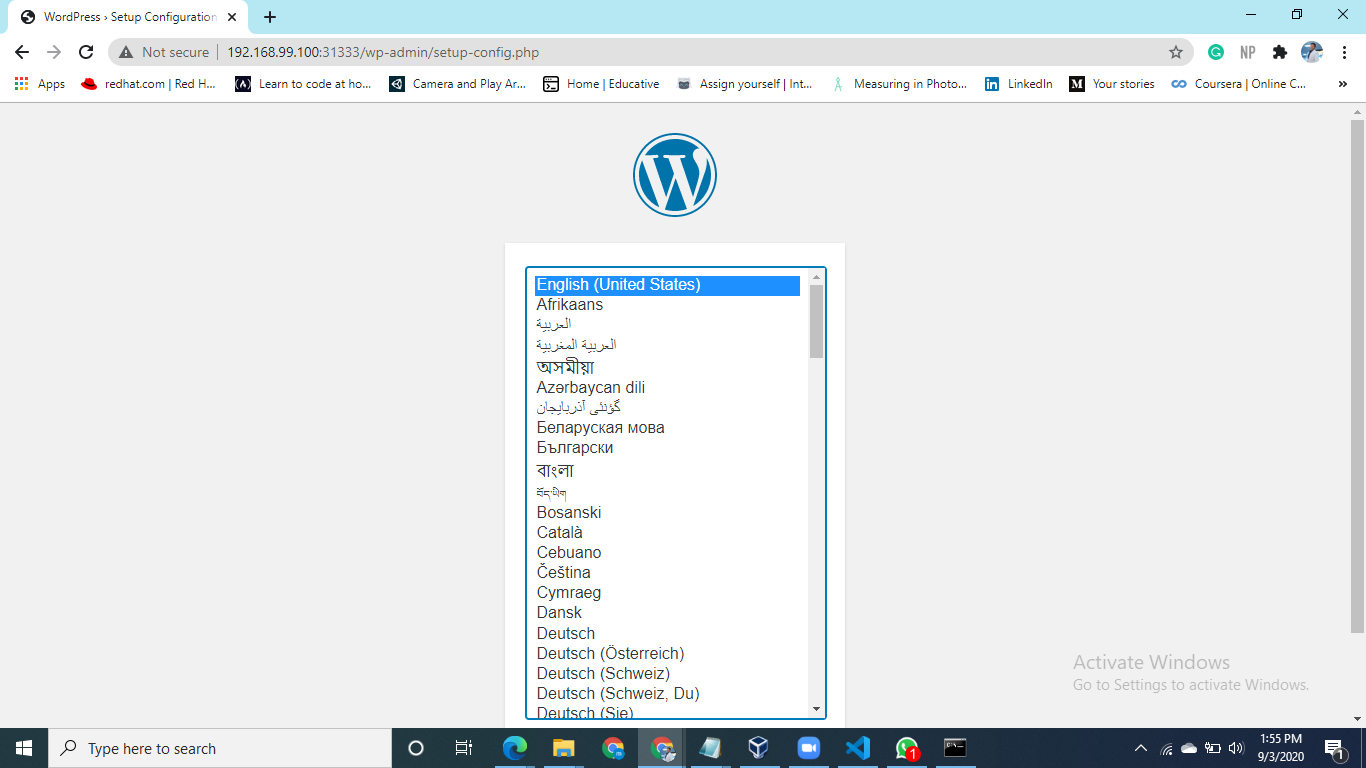The height and width of the screenshot is (768, 1366).
Task: Open Home | Educative bookmark
Action: pos(601,84)
